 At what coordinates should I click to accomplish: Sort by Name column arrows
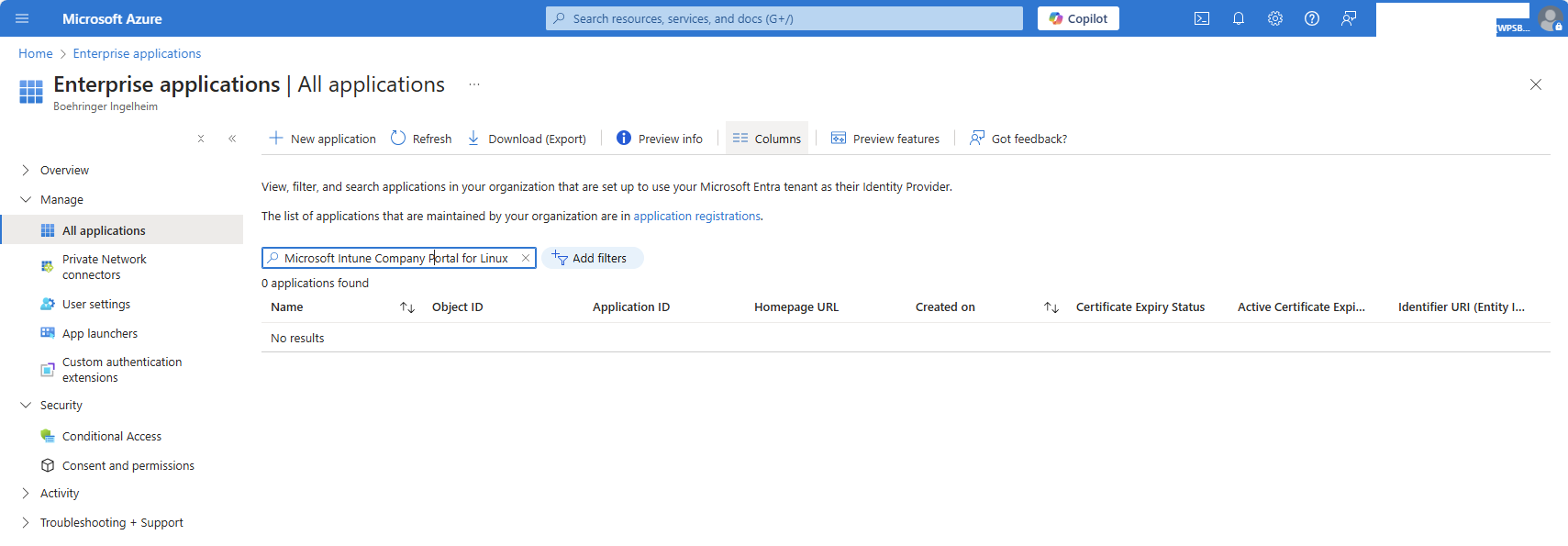click(408, 307)
